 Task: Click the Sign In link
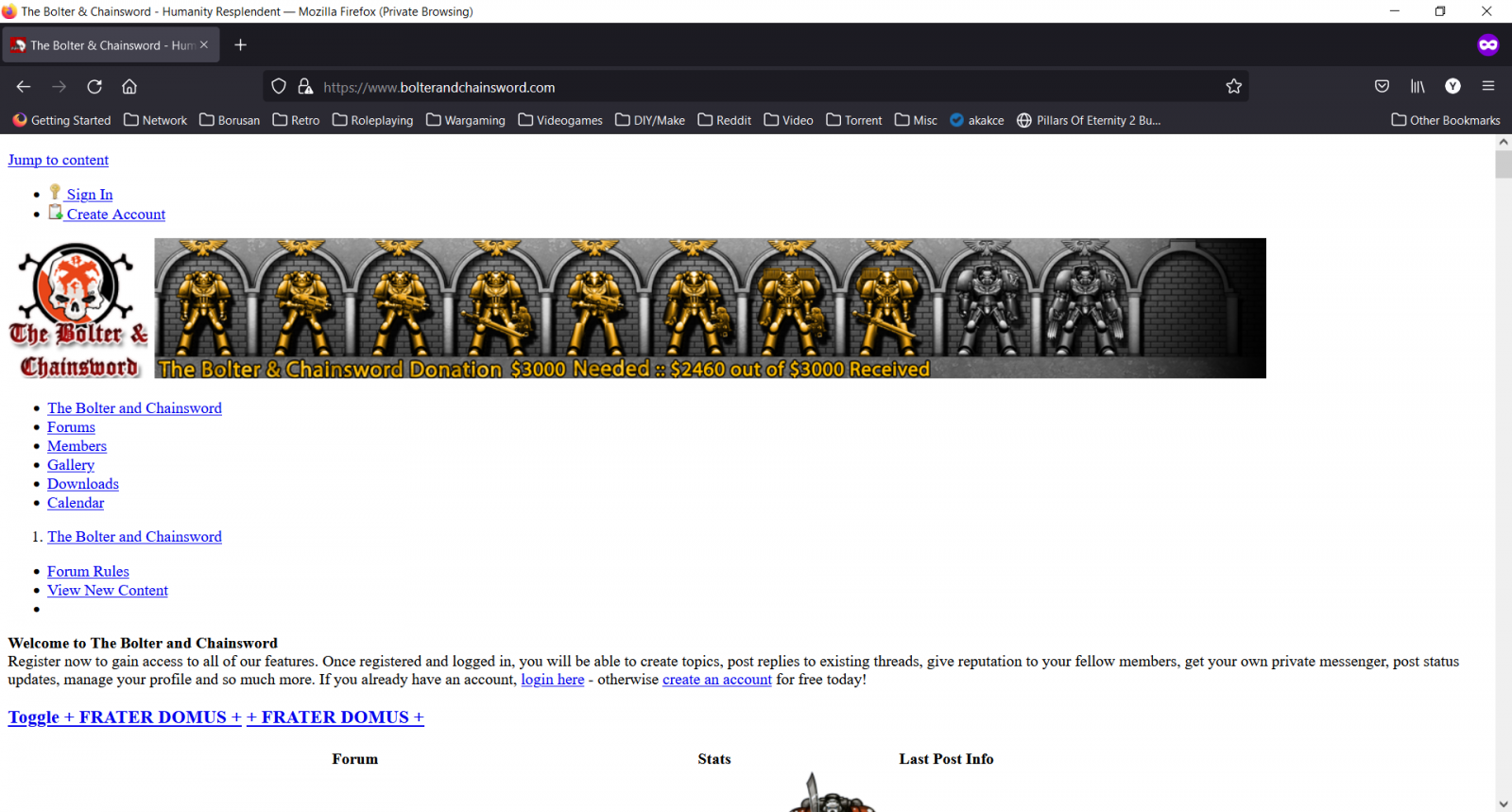point(89,195)
